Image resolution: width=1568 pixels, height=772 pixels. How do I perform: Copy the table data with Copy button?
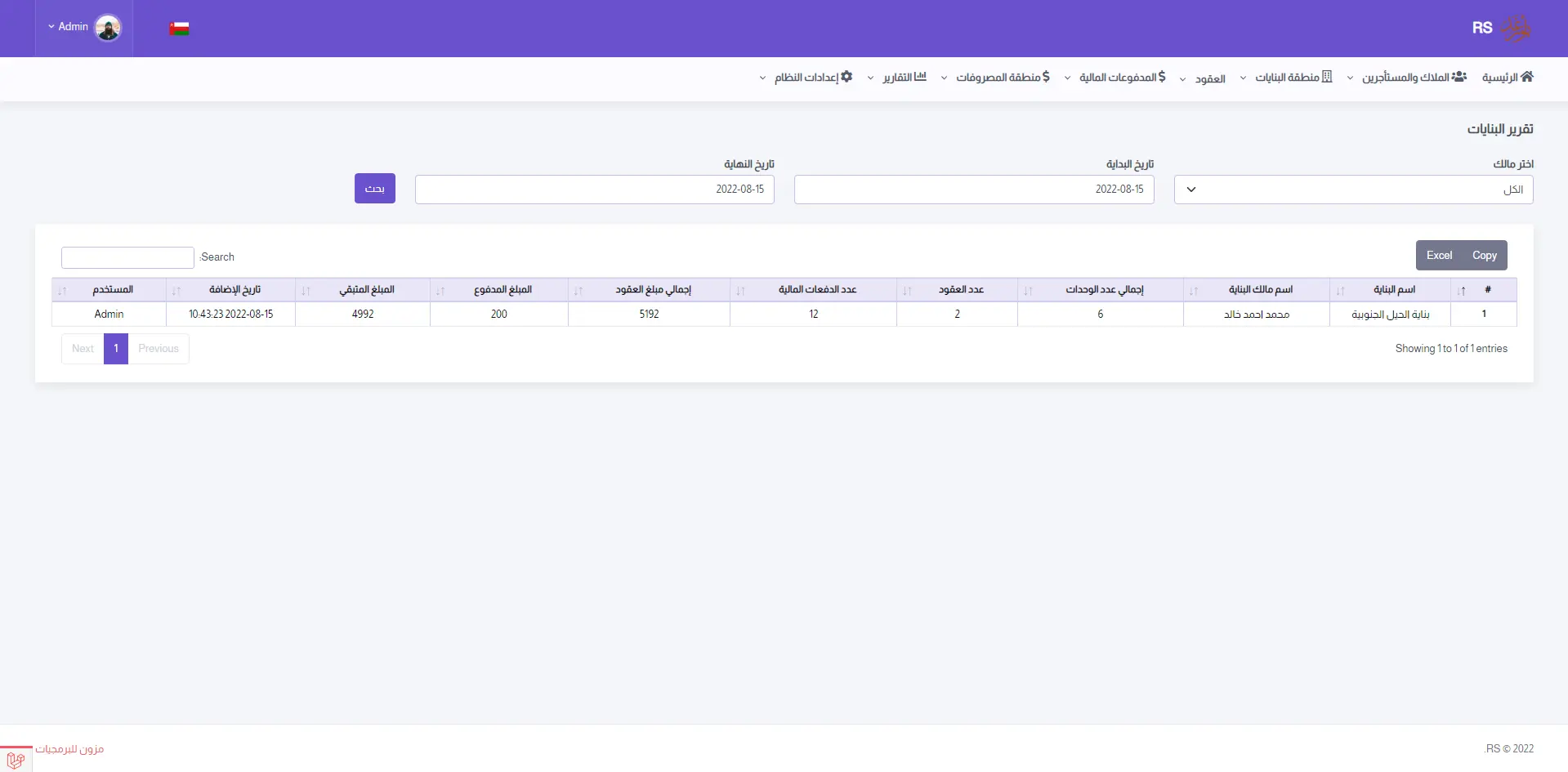click(x=1484, y=256)
